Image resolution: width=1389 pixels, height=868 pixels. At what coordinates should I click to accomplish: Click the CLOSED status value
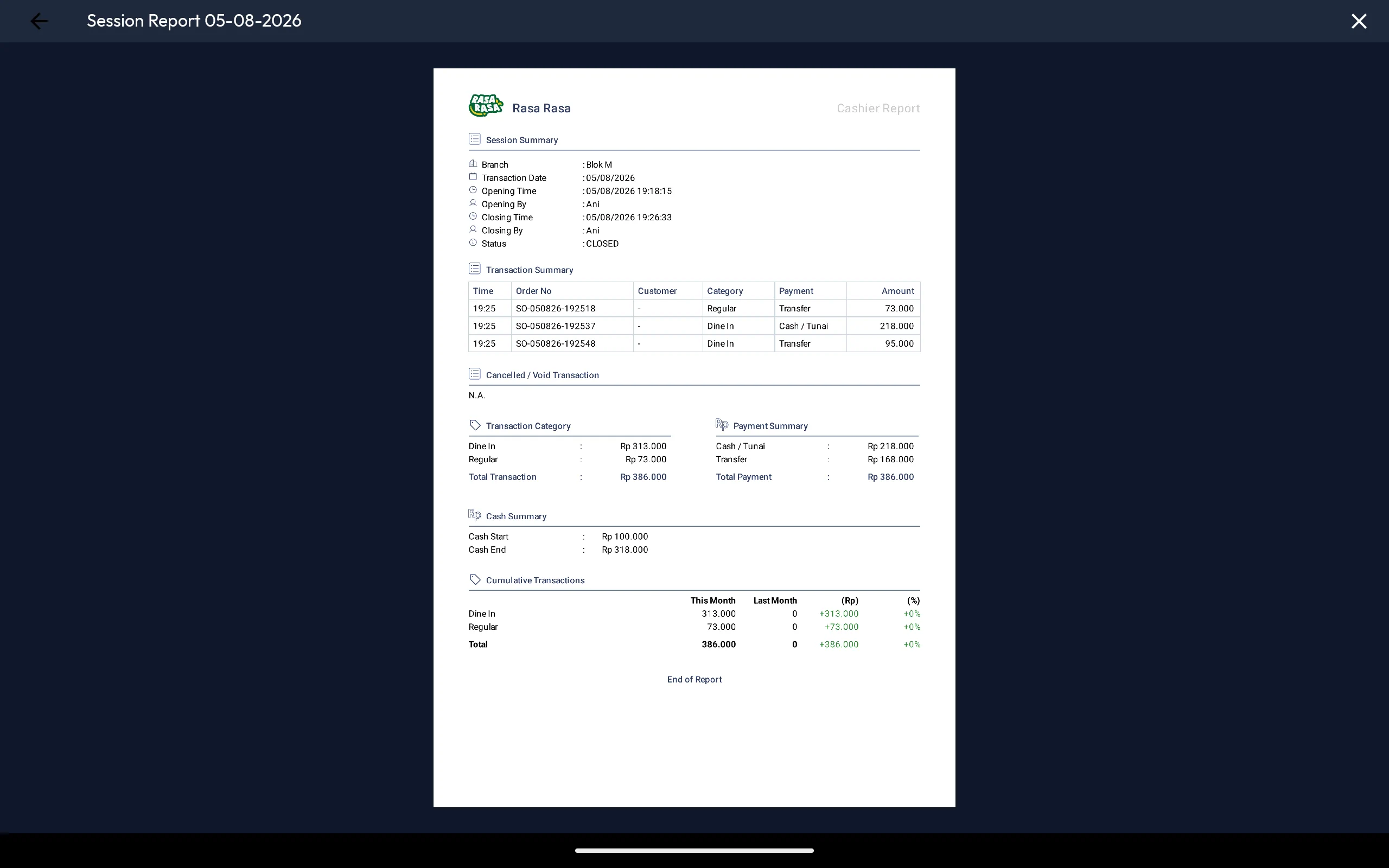coord(602,244)
